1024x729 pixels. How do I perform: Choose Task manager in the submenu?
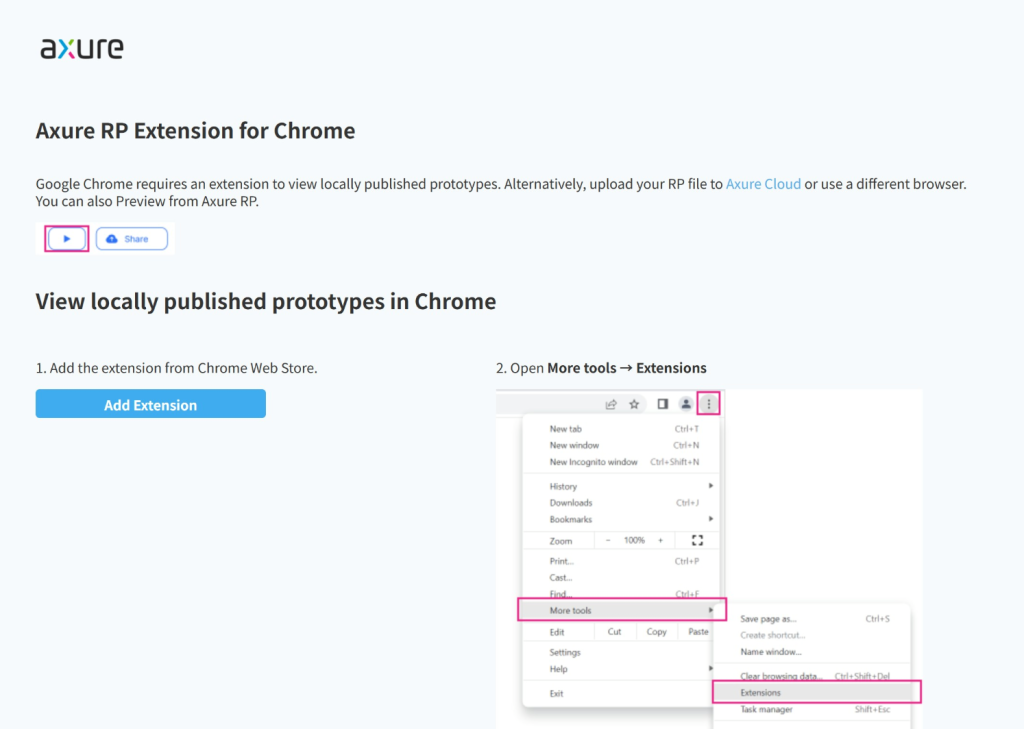point(766,709)
